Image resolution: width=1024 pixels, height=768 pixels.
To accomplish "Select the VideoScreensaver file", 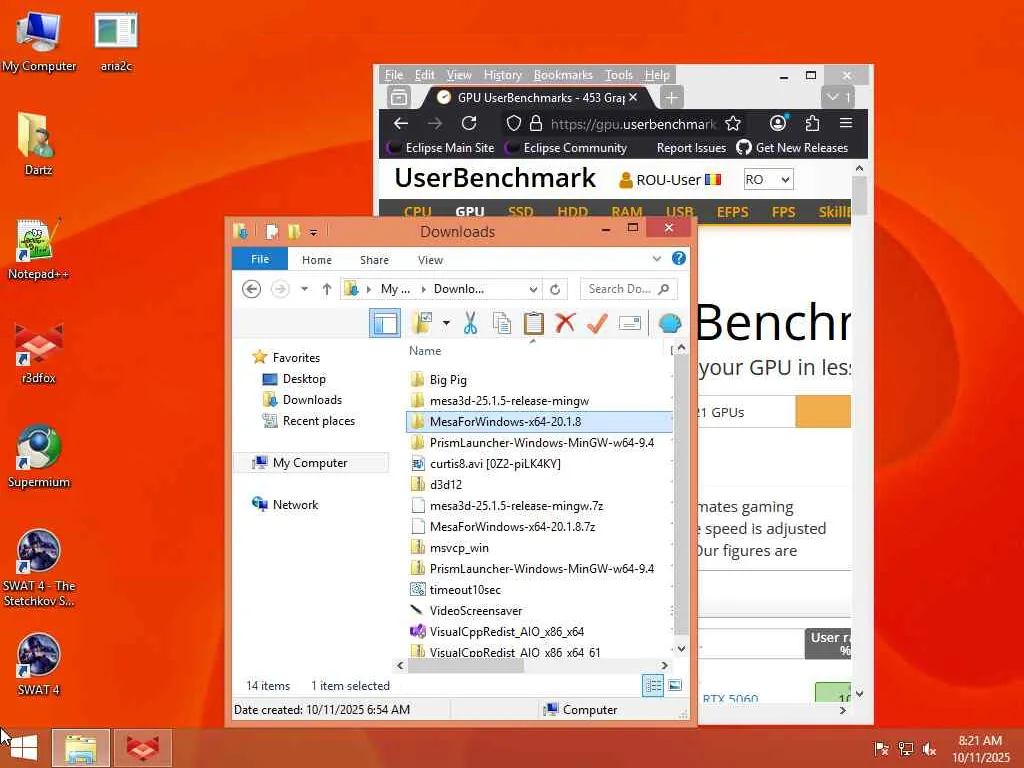I will coord(476,611).
